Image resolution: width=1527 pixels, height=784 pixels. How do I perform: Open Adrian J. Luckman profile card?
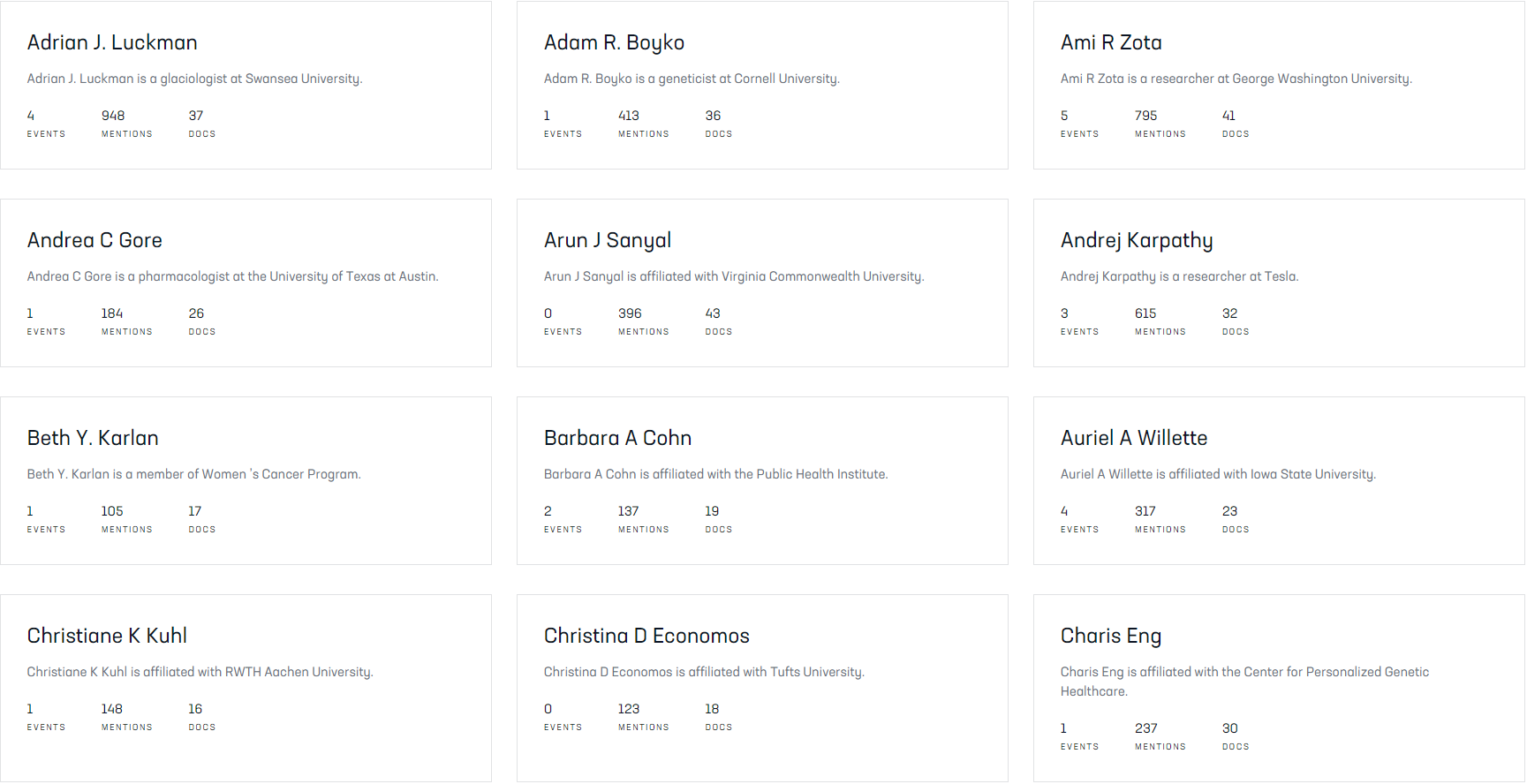(x=112, y=42)
